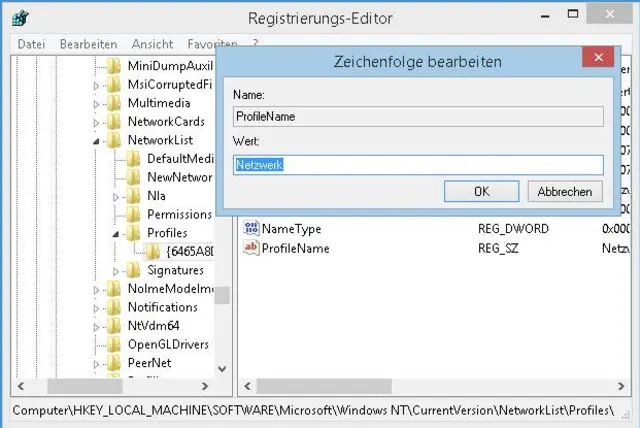Viewport: 640px width, 428px height.
Task: Click tree pane horizontal scrollbar thumb
Action: 85,386
